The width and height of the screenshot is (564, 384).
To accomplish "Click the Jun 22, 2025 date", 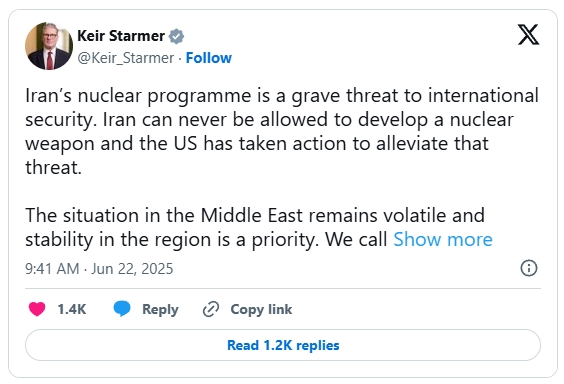I will 132,269.
